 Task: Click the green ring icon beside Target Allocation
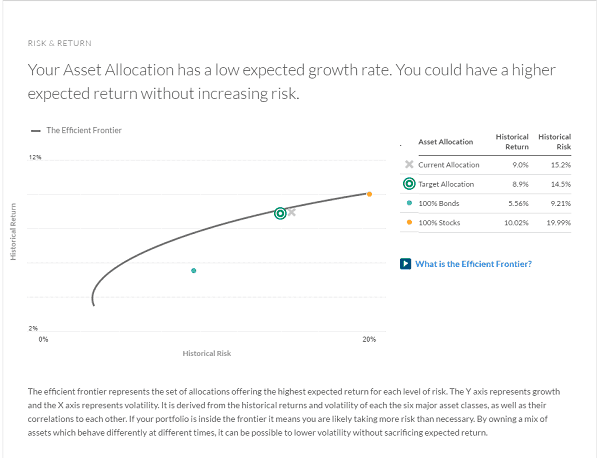click(x=409, y=184)
